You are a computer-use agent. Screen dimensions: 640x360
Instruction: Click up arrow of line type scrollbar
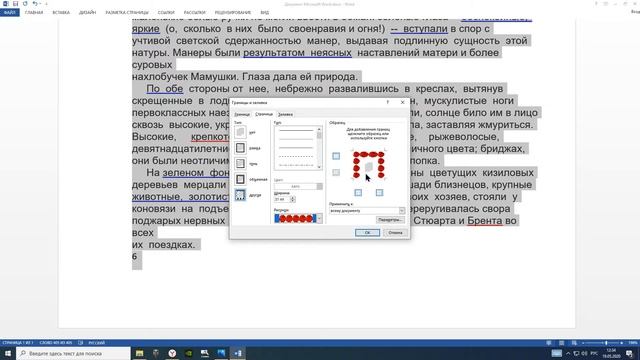[x=319, y=129]
